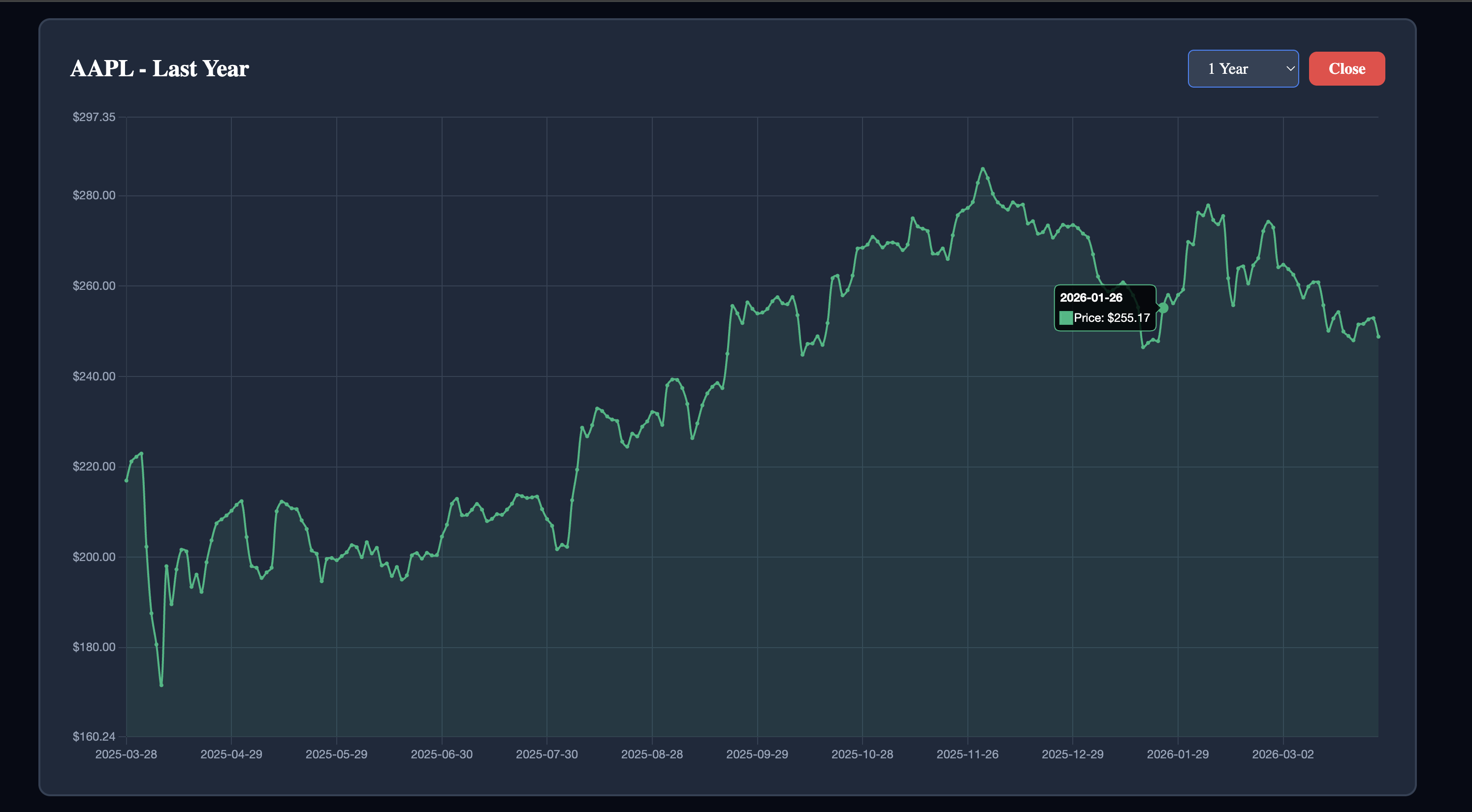Click the 2025-11-26 x-axis date label

[967, 754]
